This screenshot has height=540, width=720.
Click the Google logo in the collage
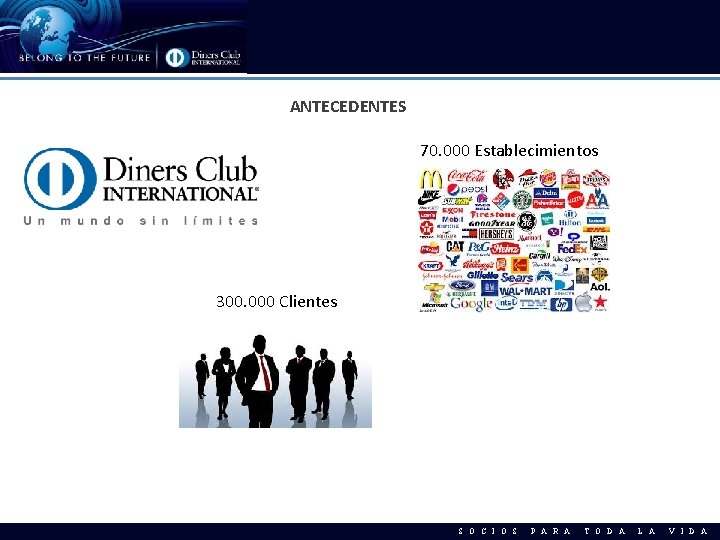[471, 304]
